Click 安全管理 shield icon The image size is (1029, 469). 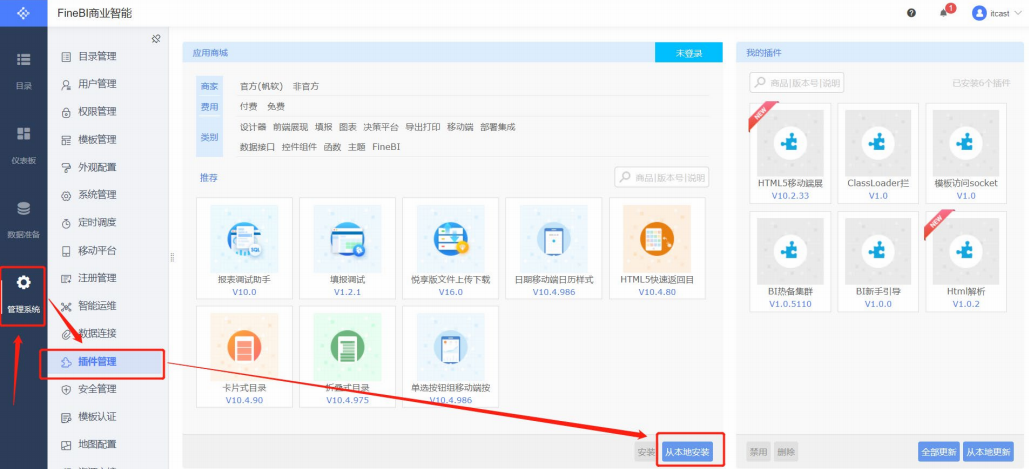pos(66,389)
